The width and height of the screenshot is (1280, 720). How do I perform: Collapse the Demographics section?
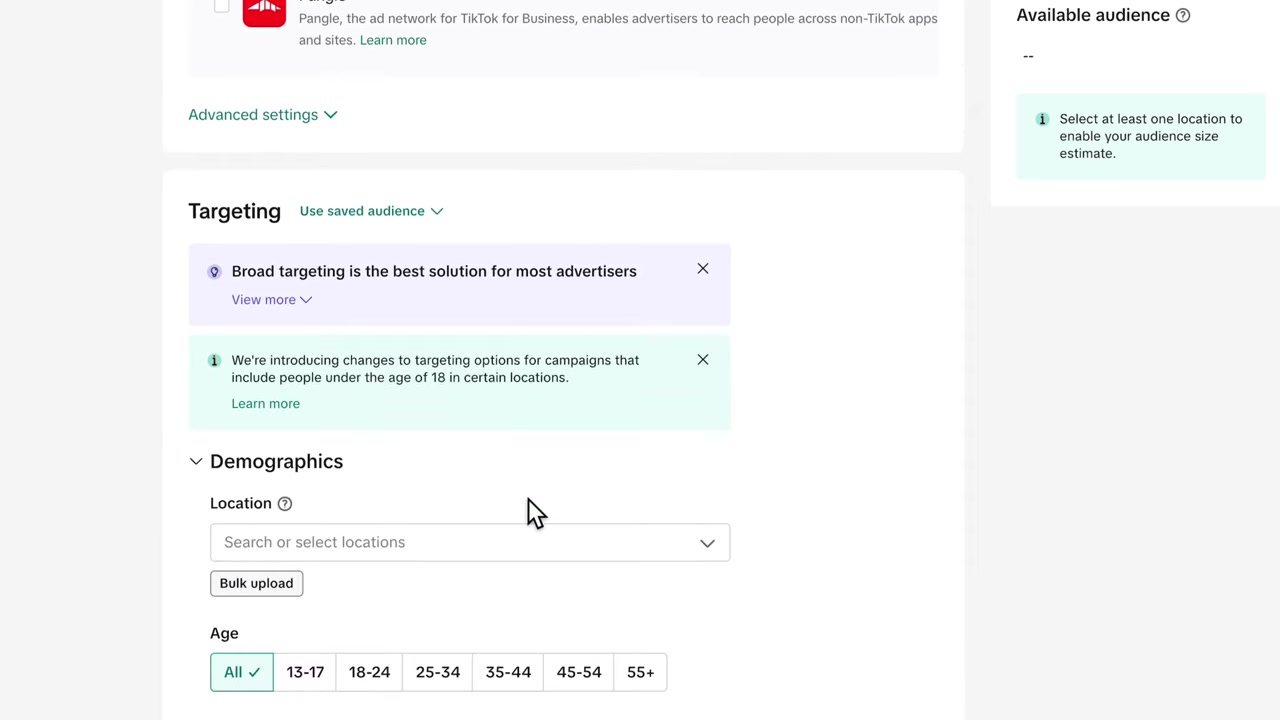tap(196, 462)
